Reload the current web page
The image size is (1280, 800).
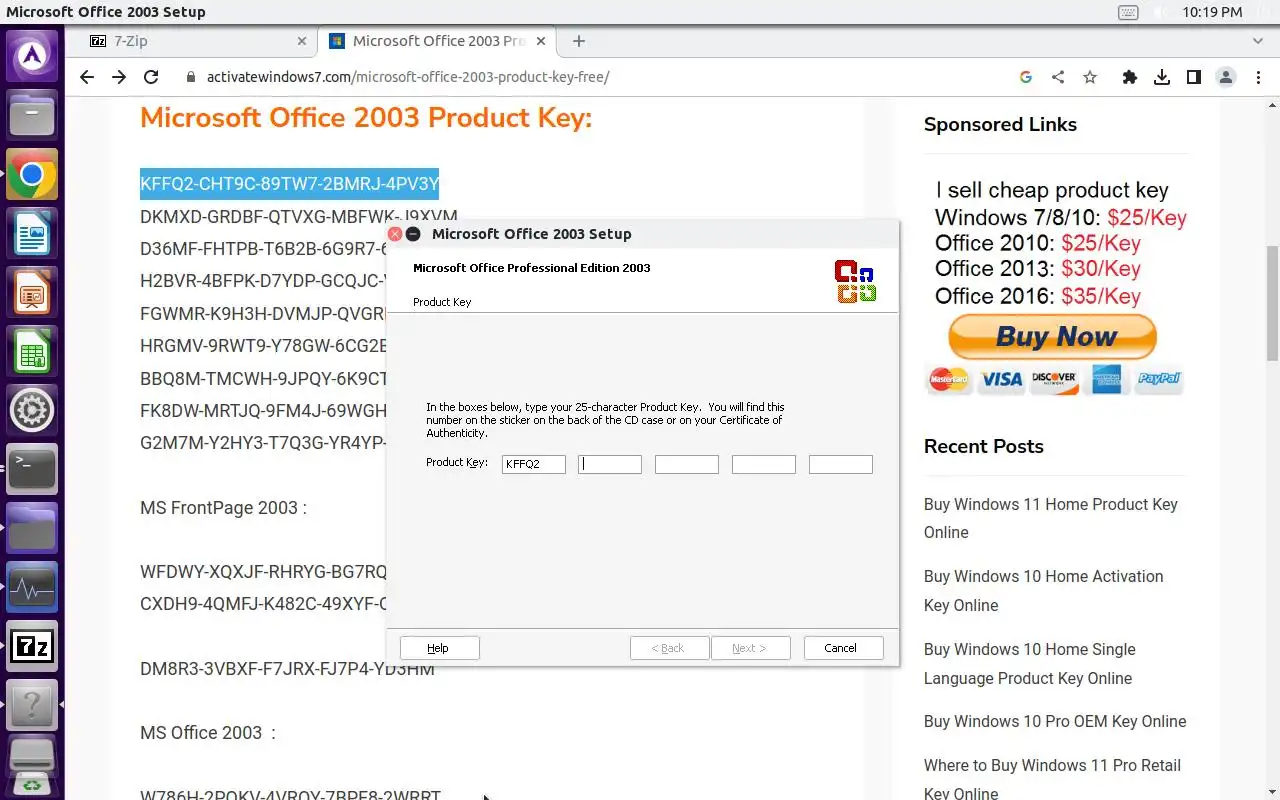tap(151, 77)
